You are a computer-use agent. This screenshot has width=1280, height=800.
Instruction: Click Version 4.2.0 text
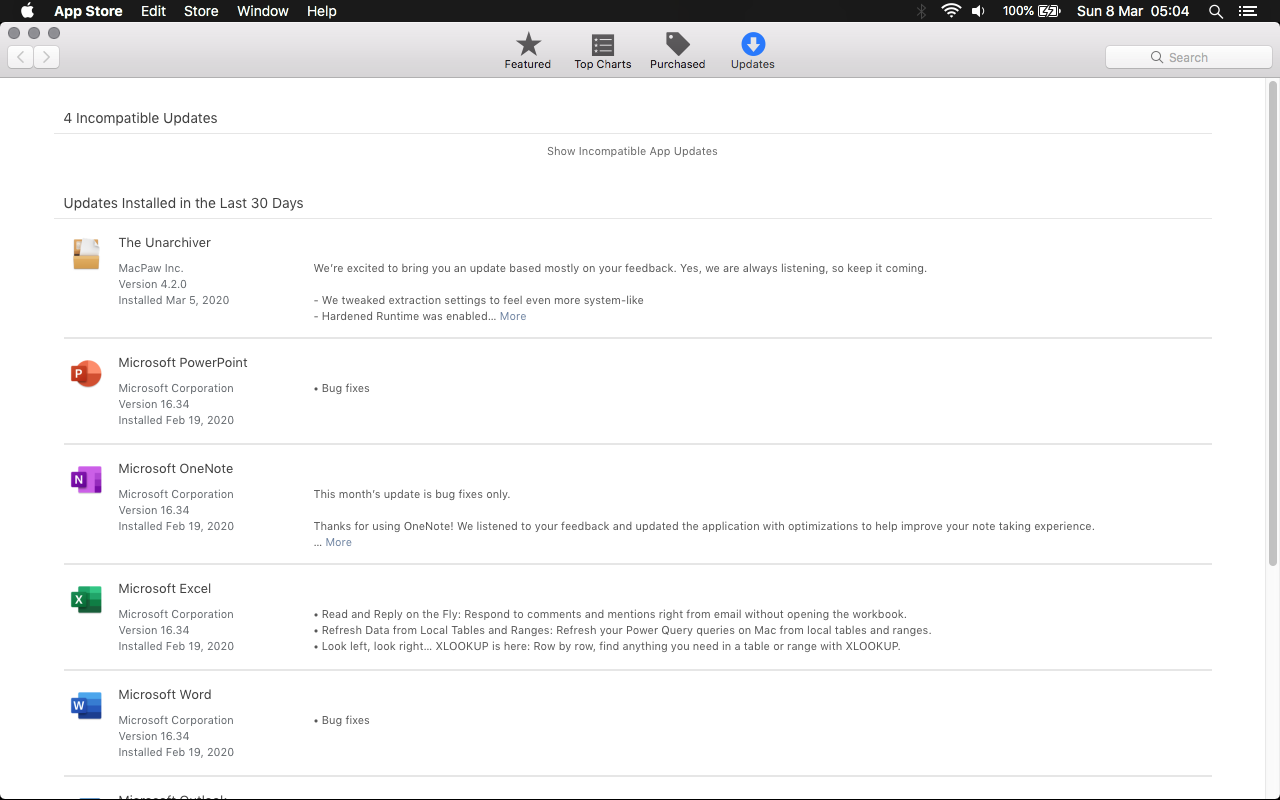coord(153,284)
